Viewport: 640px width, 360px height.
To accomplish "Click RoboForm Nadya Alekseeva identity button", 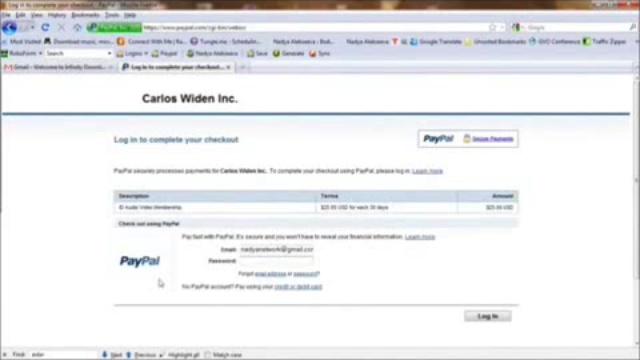I will click(212, 53).
